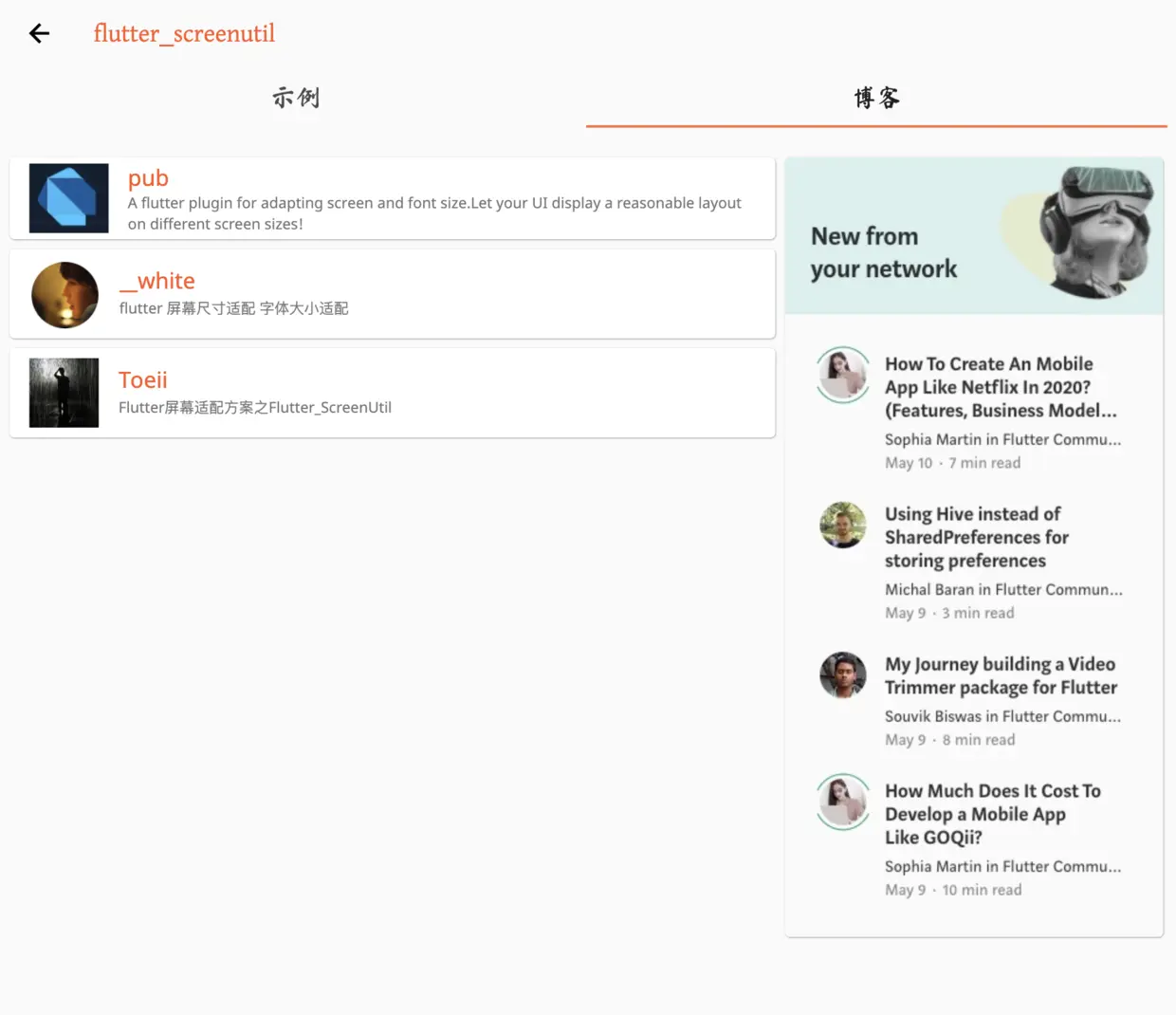1176x1015 pixels.
Task: Click Souvik Biswas in Flutter Community byline
Action: (x=1002, y=716)
